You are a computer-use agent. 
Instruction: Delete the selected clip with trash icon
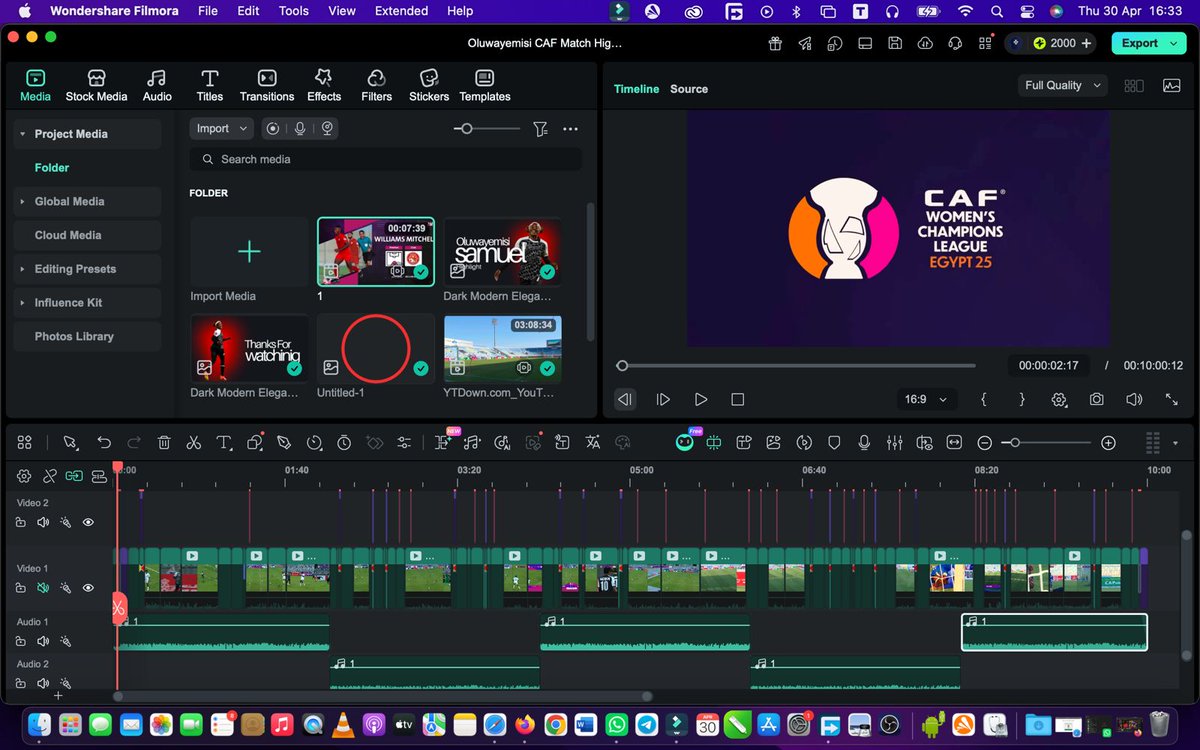(164, 442)
